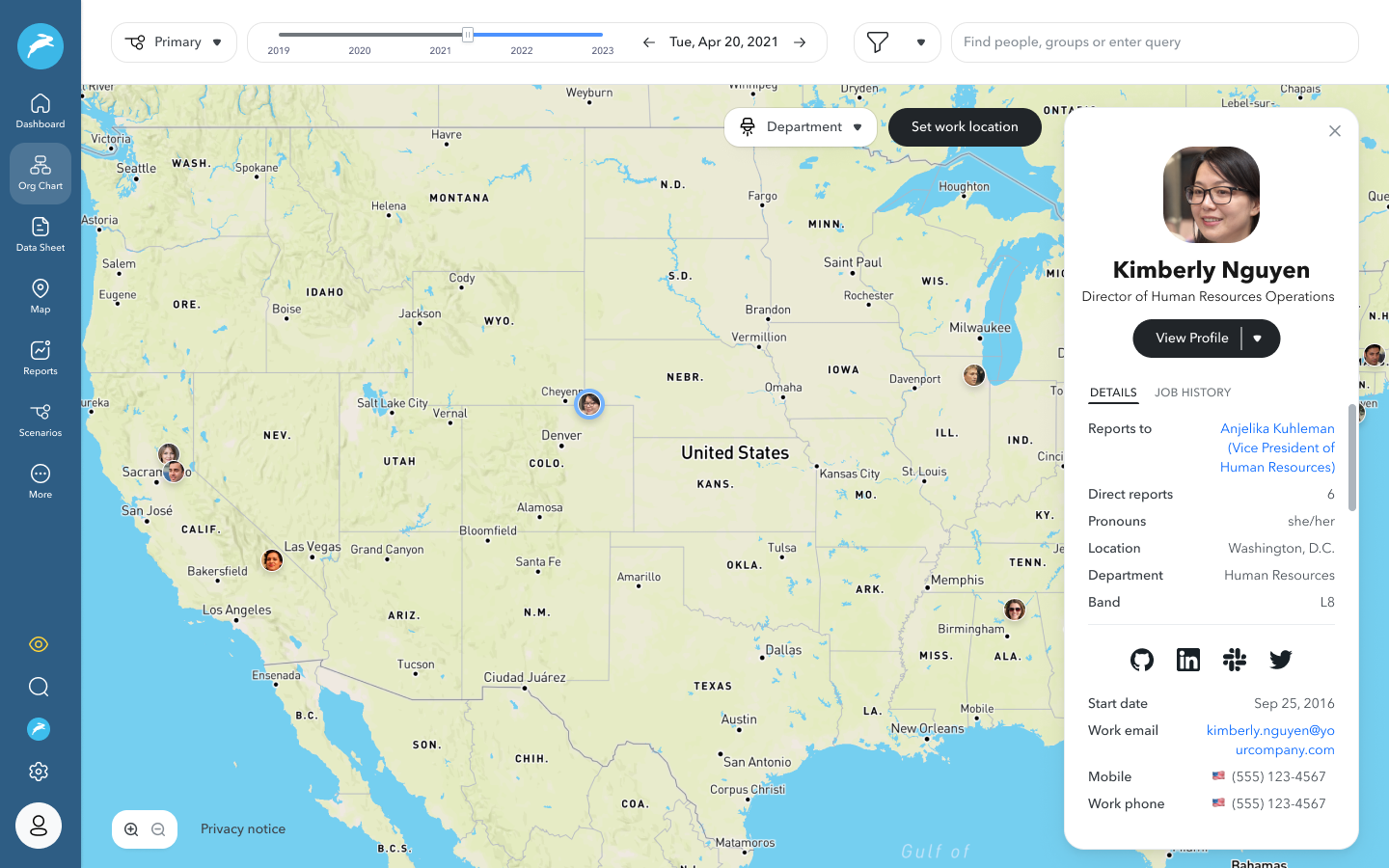Expand the View Profile dropdown arrow
Screen dimensions: 1389x868
(x=1258, y=339)
